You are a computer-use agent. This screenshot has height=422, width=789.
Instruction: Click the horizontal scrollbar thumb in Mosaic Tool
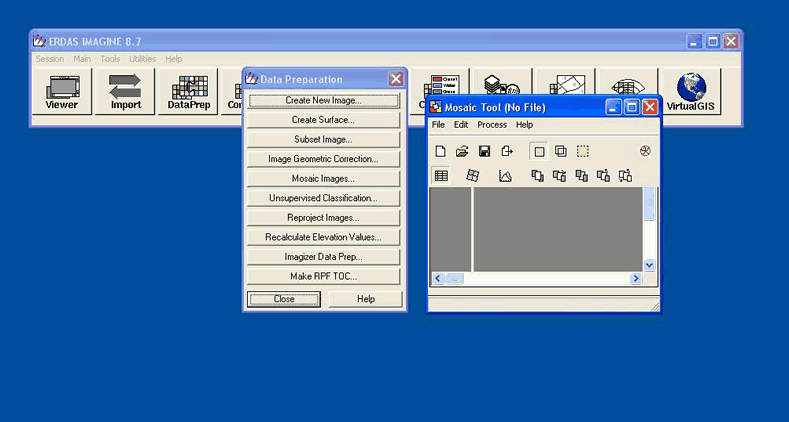point(454,278)
